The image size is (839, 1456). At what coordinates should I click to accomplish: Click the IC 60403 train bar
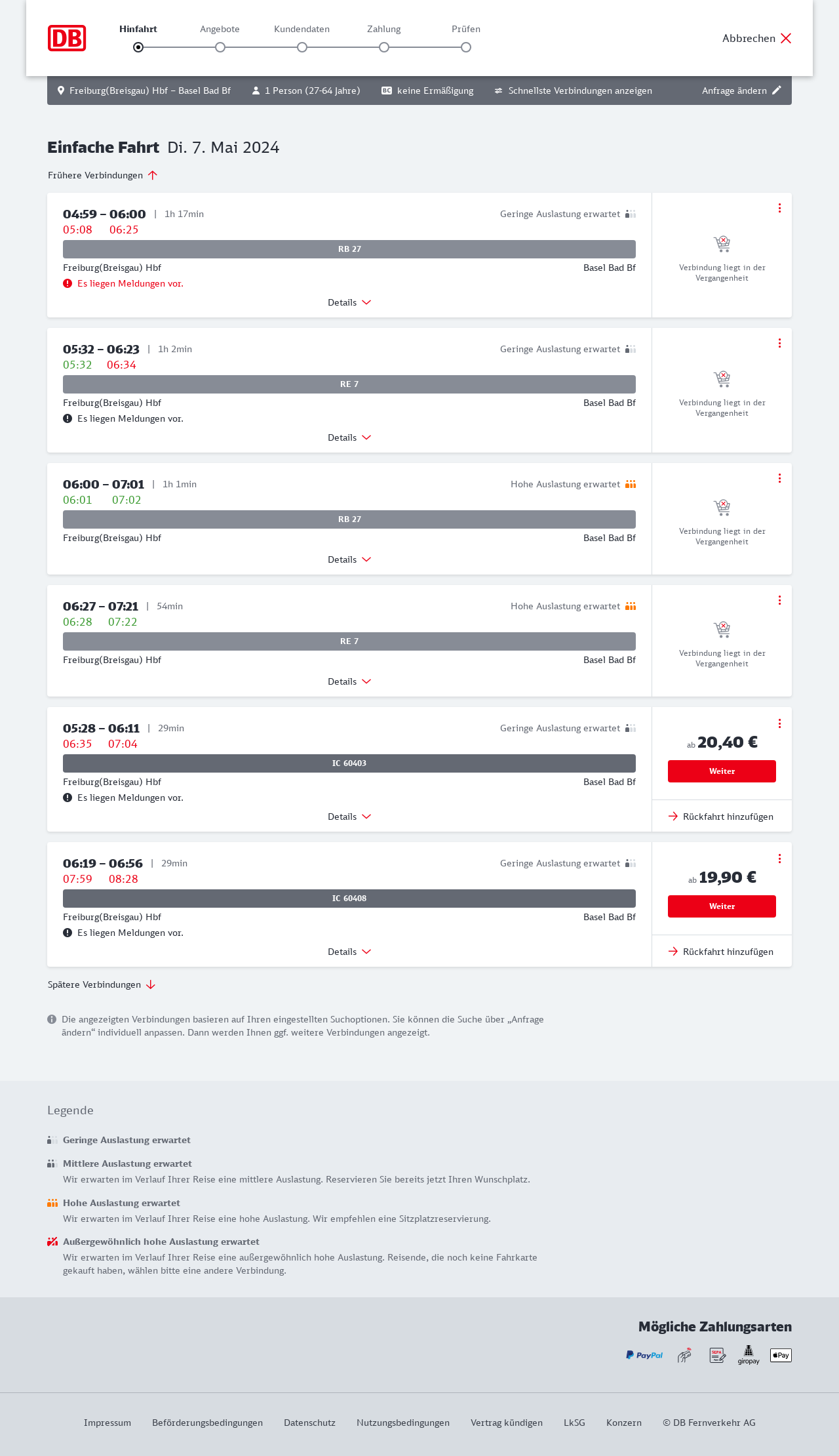click(349, 763)
